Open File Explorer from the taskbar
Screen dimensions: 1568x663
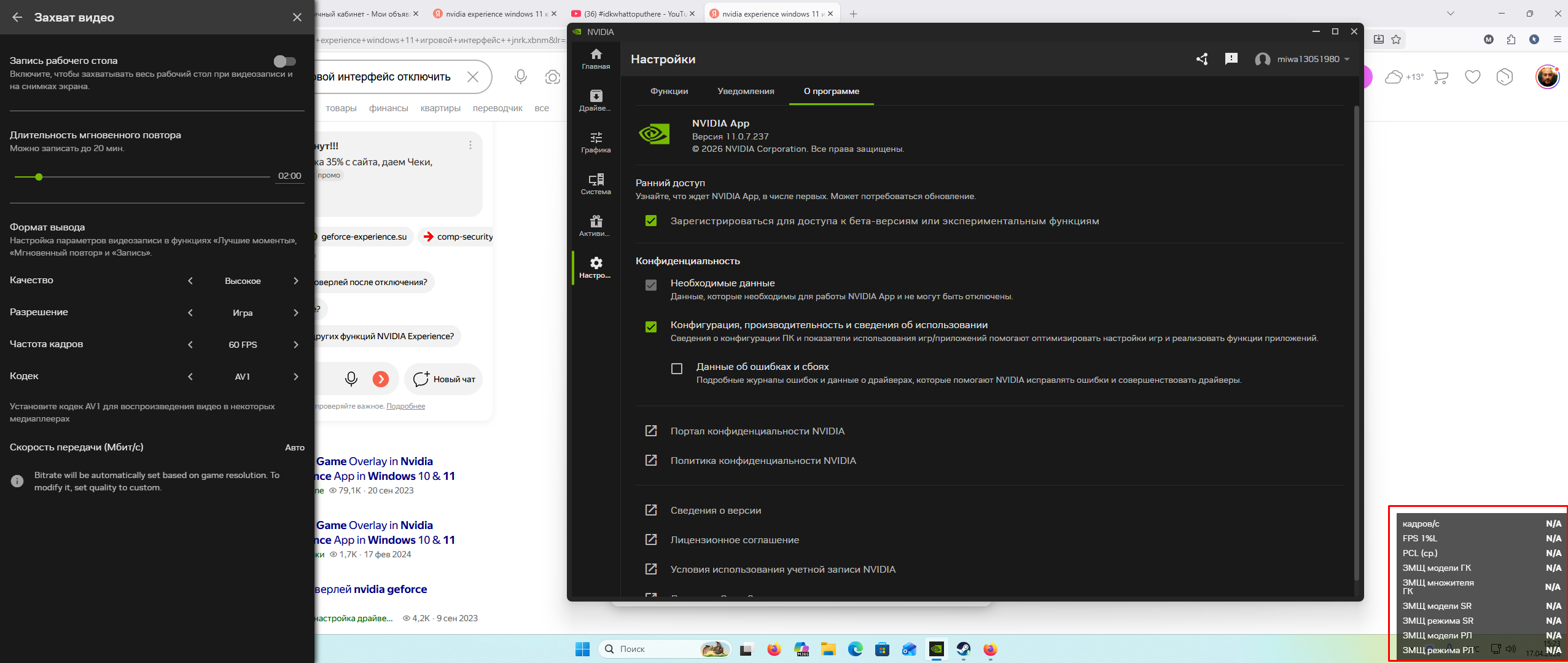click(828, 649)
